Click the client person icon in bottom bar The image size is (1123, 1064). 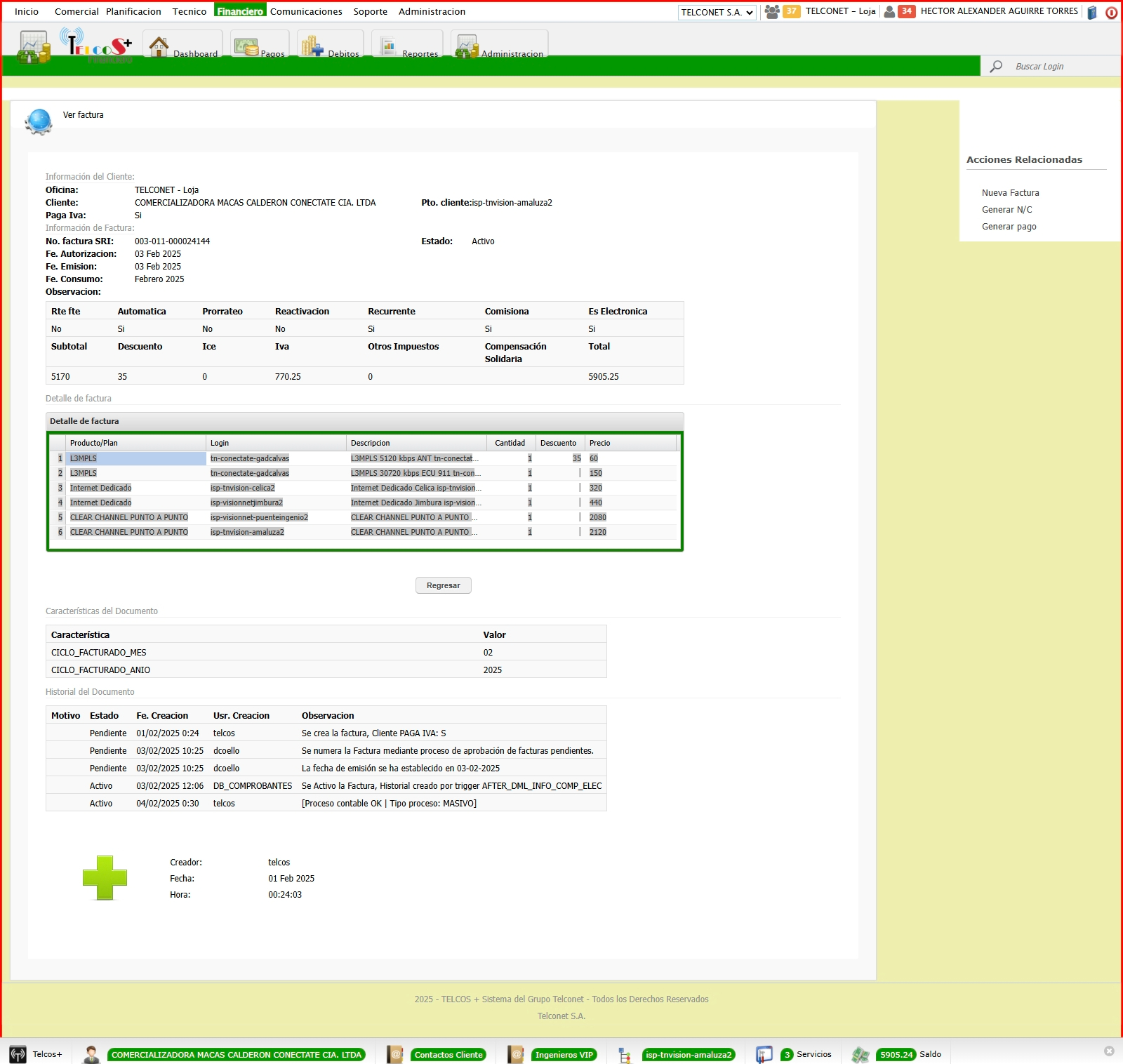91,1054
